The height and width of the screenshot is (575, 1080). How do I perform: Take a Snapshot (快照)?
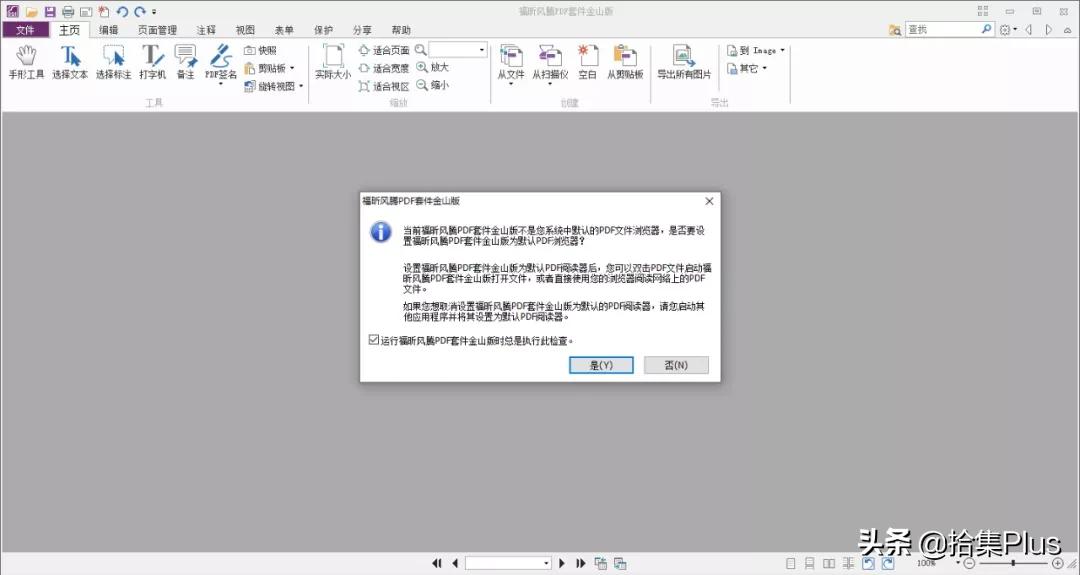tap(260, 50)
